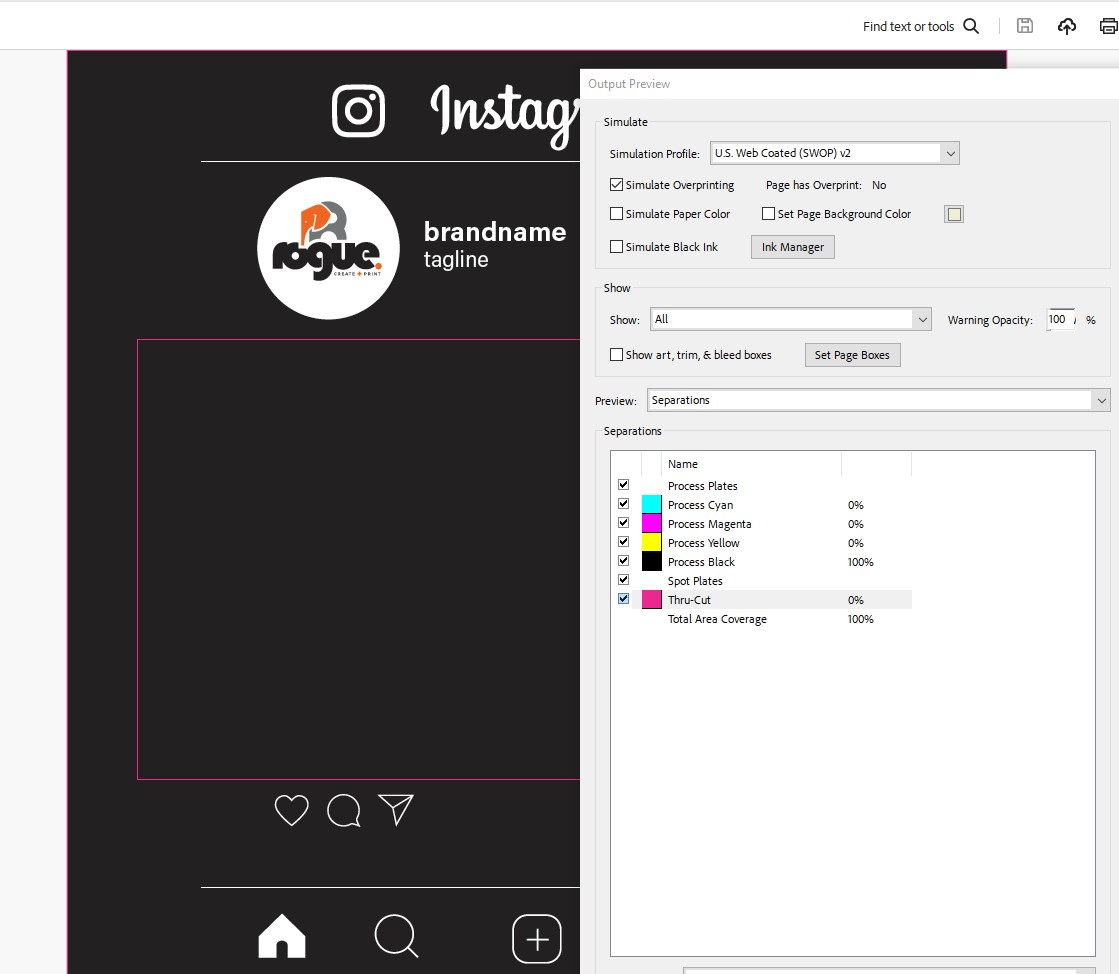Click the brandname text in document
The height and width of the screenshot is (974, 1119).
pos(495,232)
